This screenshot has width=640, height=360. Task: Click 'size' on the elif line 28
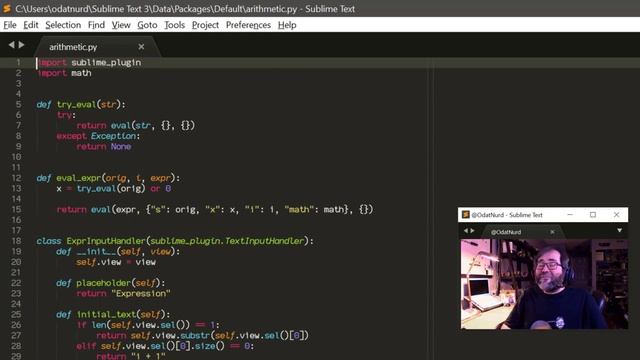point(204,346)
